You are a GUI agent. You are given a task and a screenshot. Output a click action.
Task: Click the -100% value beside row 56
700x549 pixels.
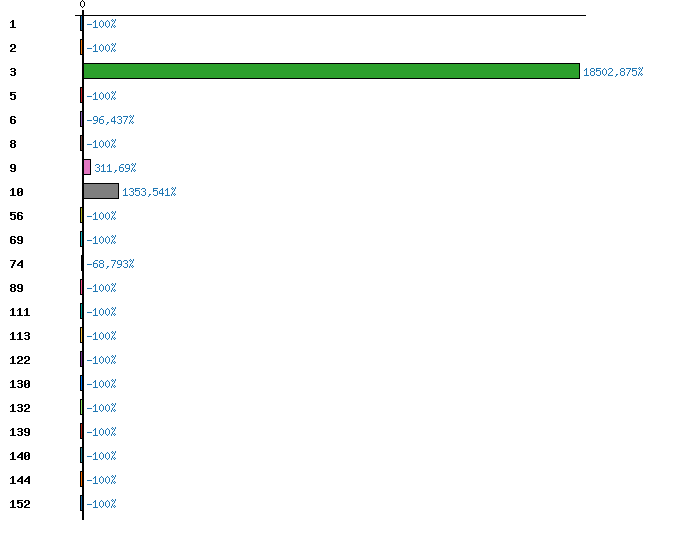pyautogui.click(x=101, y=216)
